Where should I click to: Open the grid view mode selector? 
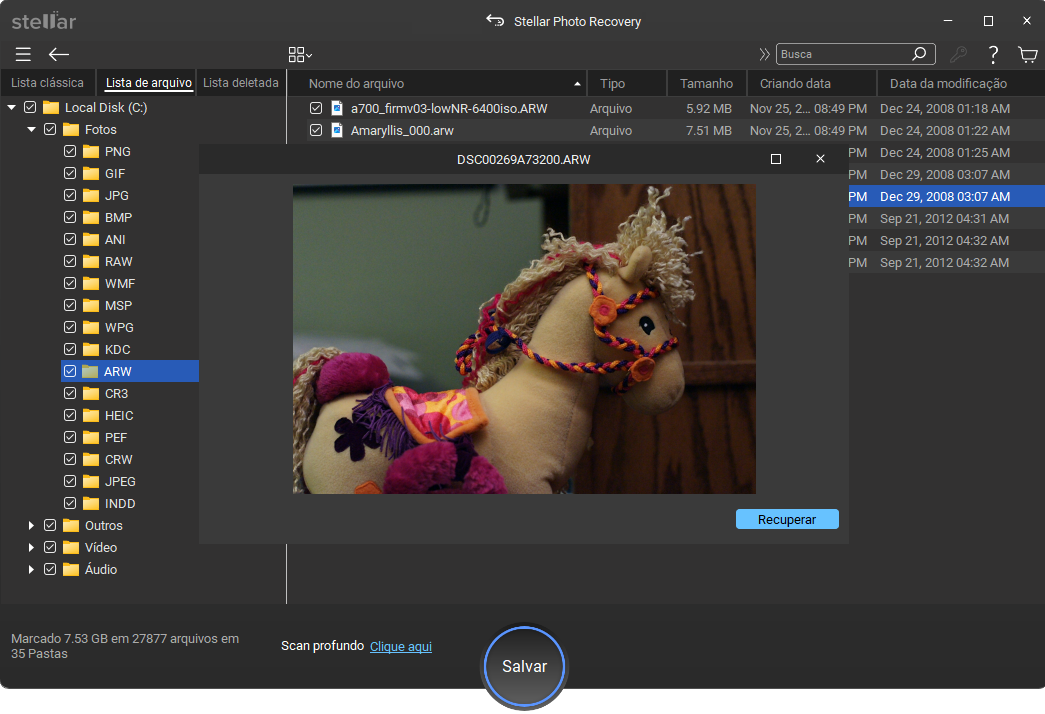coord(300,55)
